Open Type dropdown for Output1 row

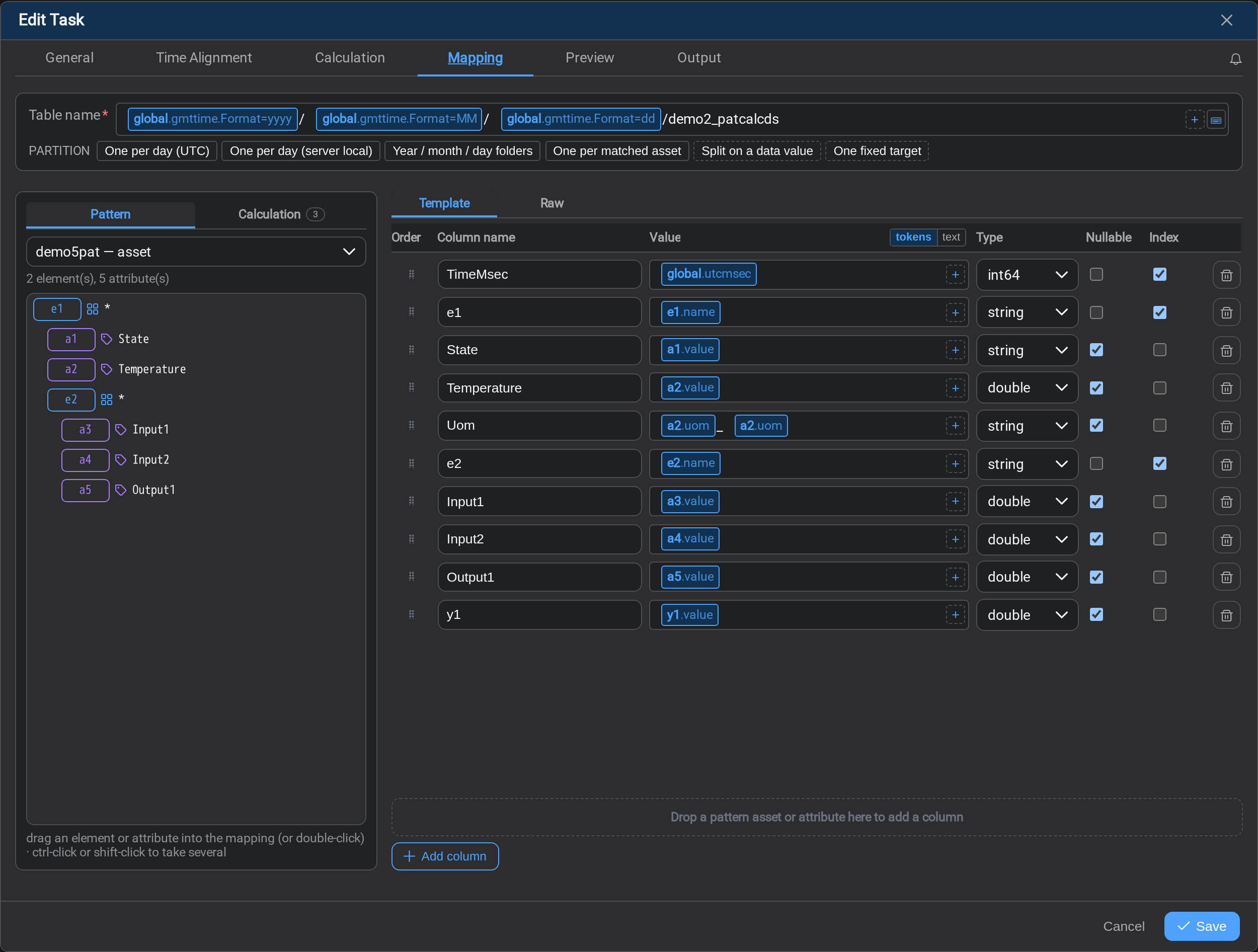[x=1027, y=577]
